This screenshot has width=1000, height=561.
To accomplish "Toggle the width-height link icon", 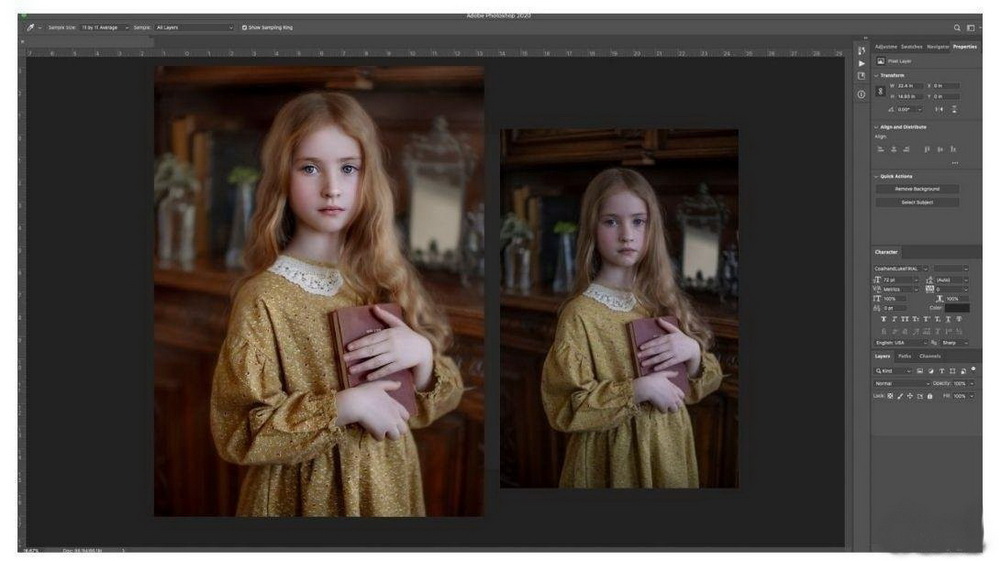I will click(x=881, y=91).
